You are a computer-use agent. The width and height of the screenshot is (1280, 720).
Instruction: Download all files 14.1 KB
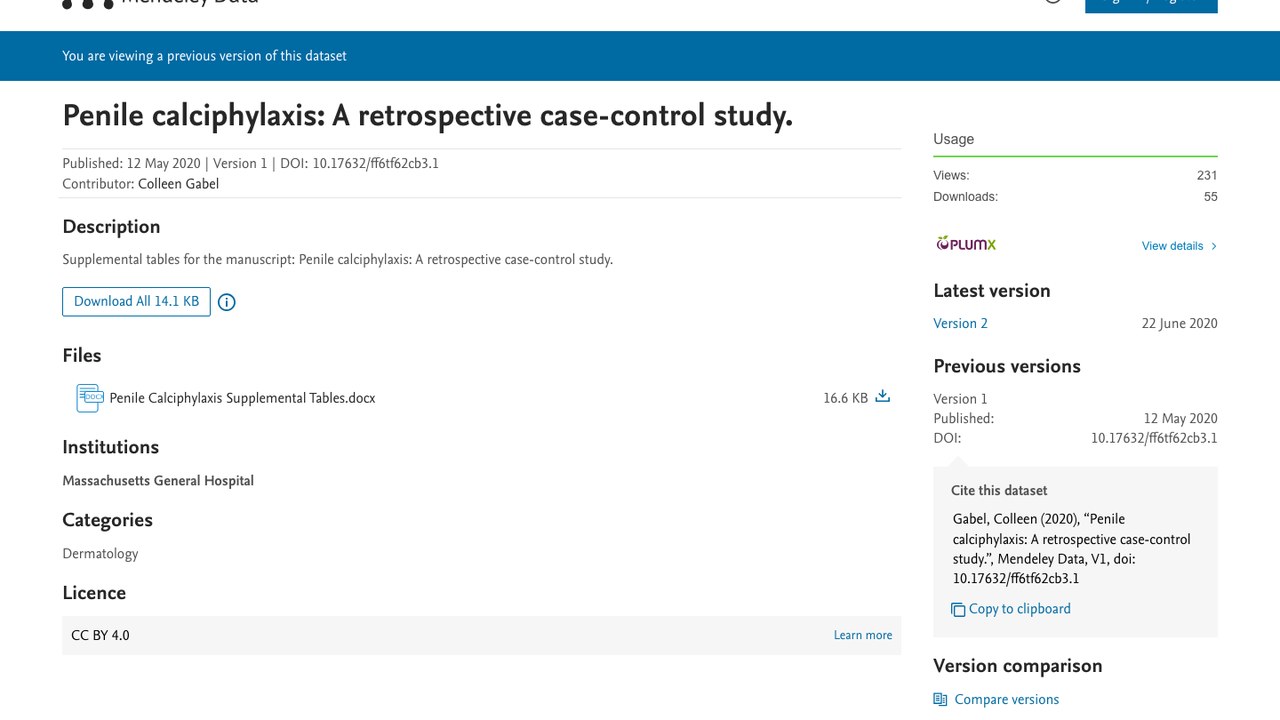pyautogui.click(x=136, y=302)
